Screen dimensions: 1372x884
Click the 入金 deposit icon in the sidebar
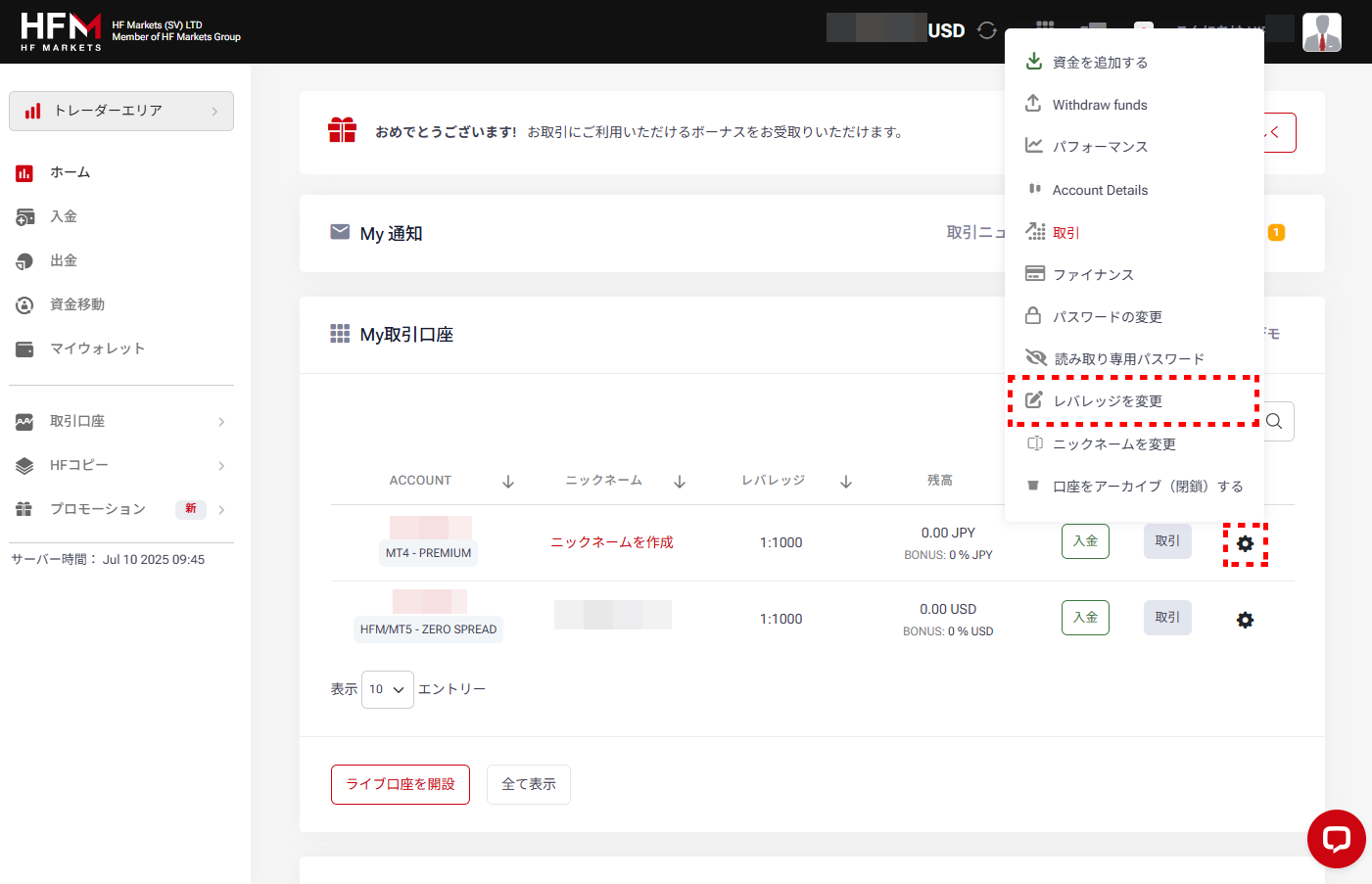pyautogui.click(x=24, y=217)
